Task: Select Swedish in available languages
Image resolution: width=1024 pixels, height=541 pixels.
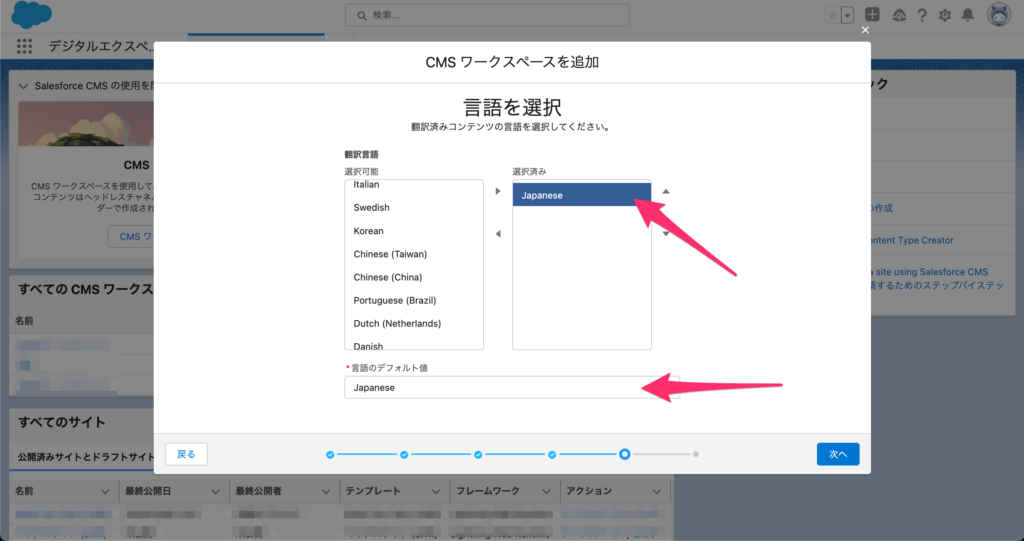Action: pos(414,208)
